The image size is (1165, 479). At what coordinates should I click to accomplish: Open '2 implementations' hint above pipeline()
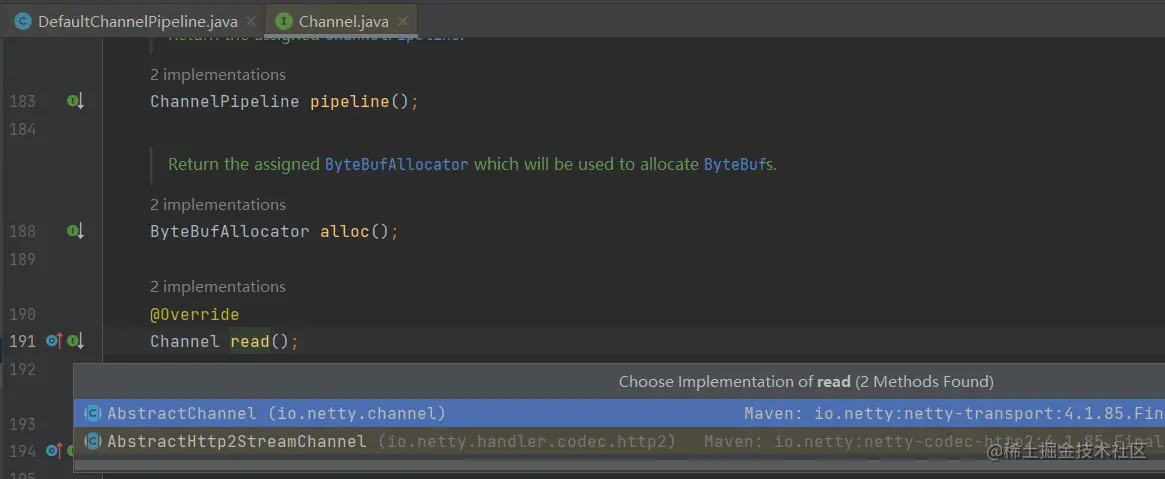218,74
